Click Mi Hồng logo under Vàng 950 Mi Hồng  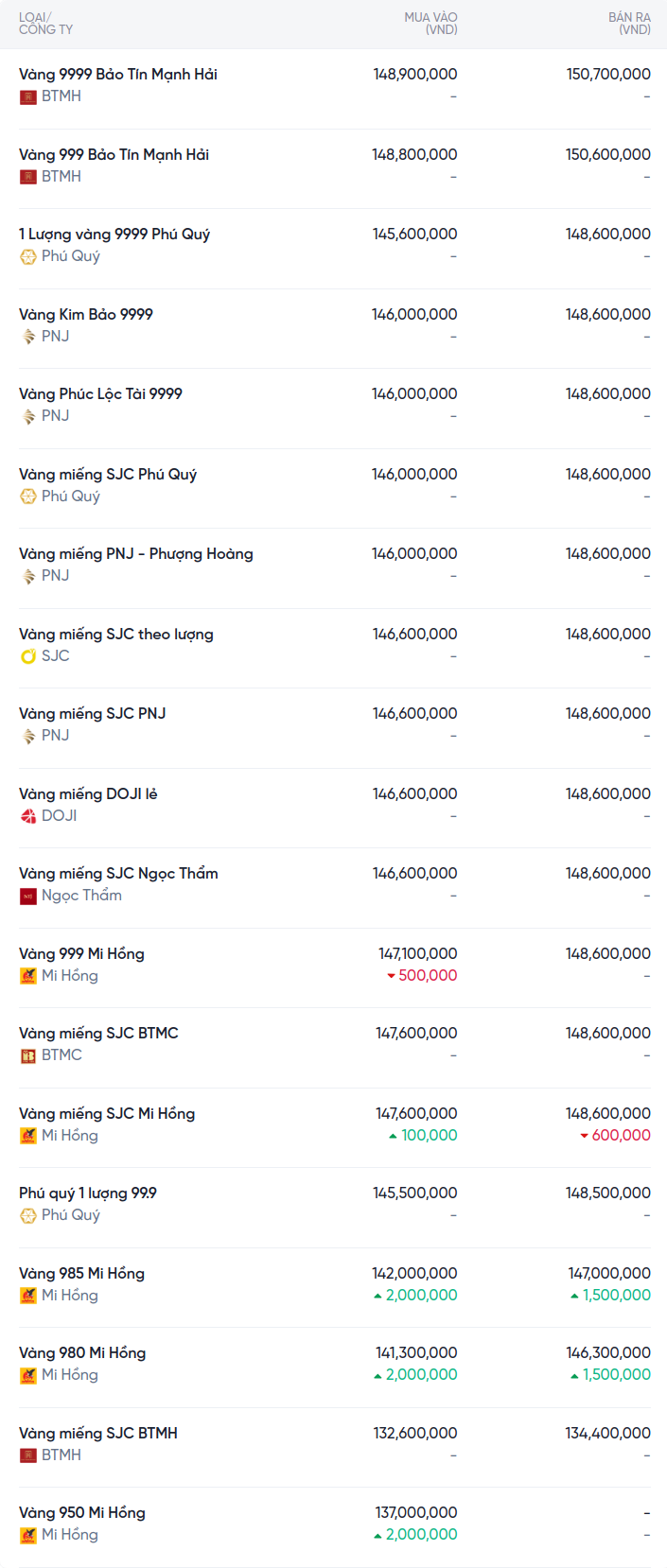[x=28, y=1535]
